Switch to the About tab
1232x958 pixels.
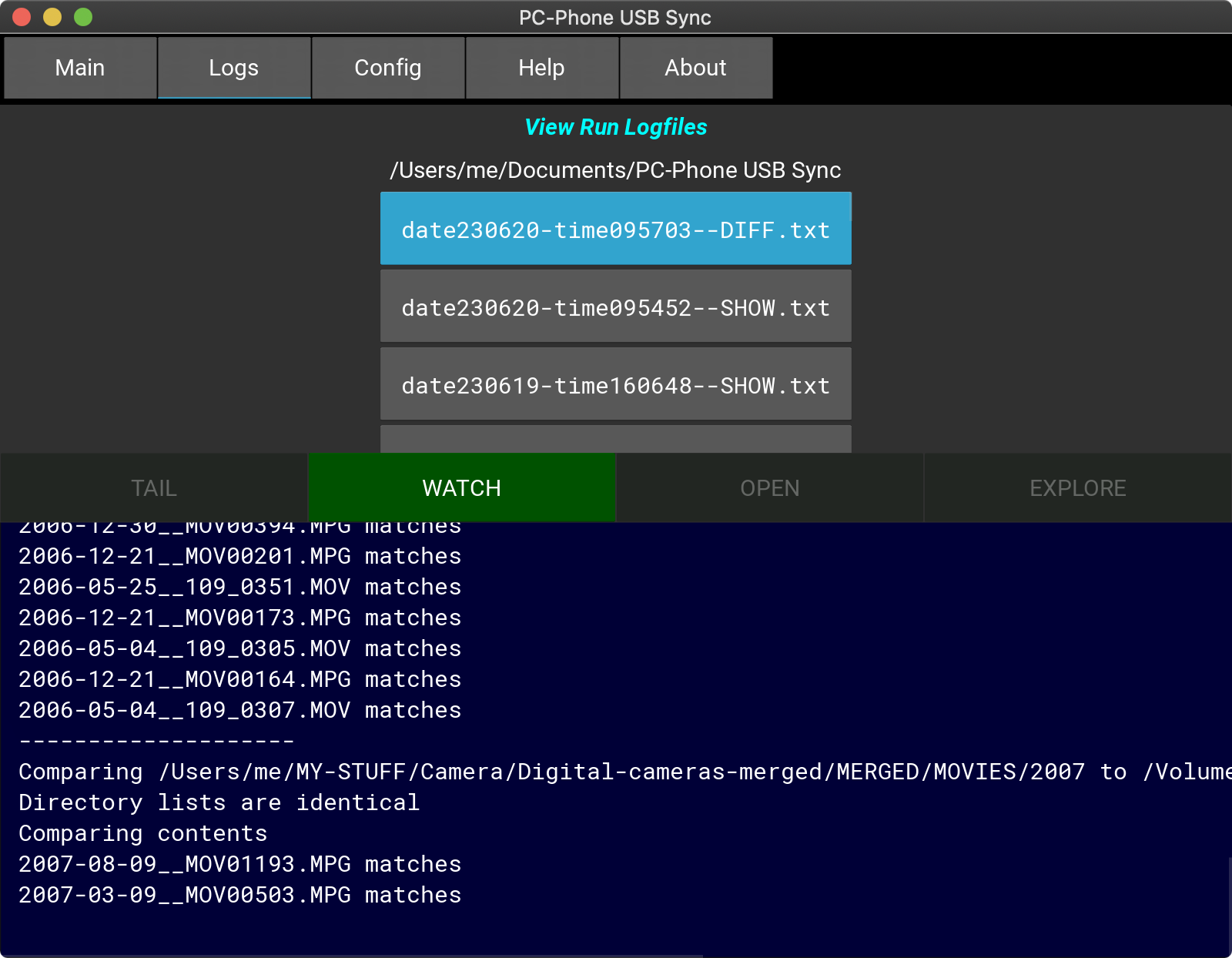pyautogui.click(x=696, y=68)
